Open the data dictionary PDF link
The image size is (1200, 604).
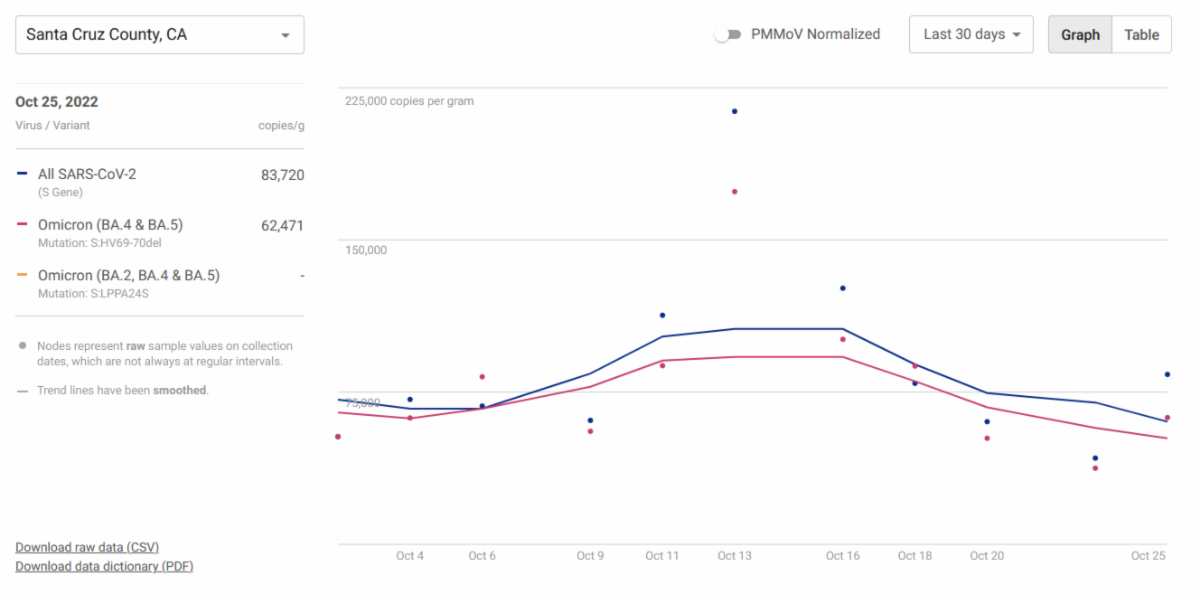coord(104,566)
